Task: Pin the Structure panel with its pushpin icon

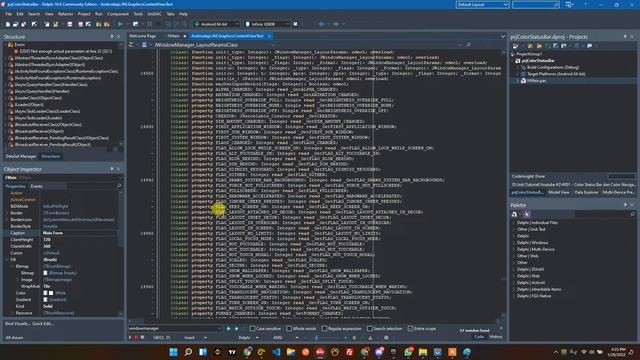Action: coord(112,36)
